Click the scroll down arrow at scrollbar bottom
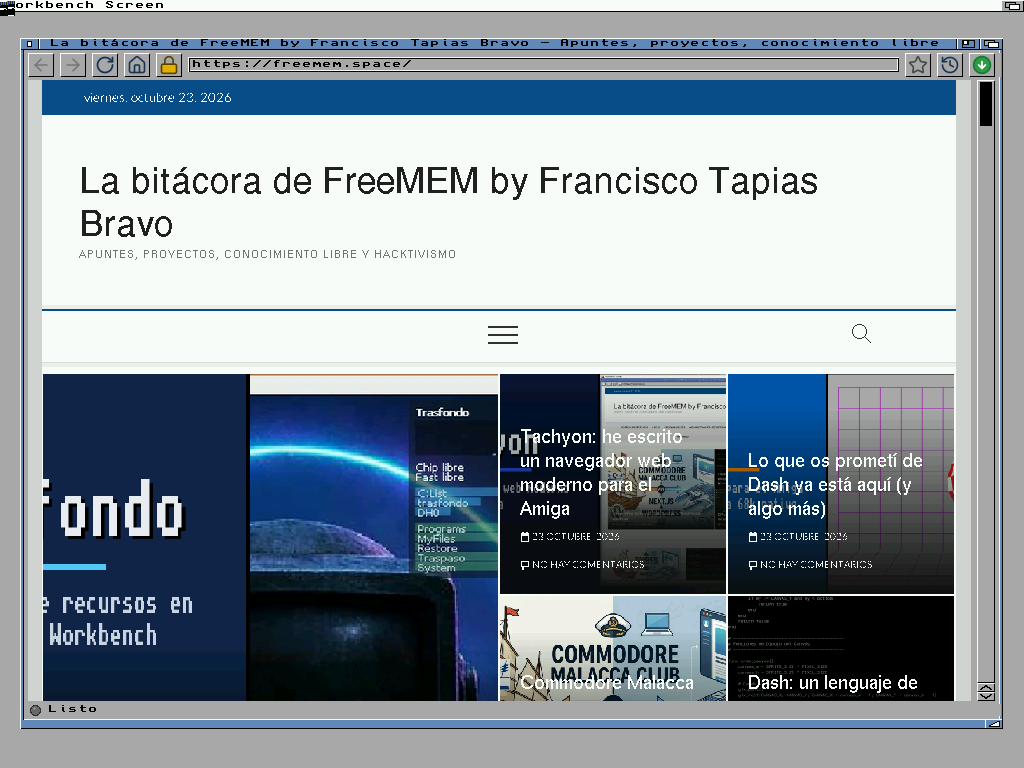Image resolution: width=1024 pixels, height=768 pixels. click(985, 697)
